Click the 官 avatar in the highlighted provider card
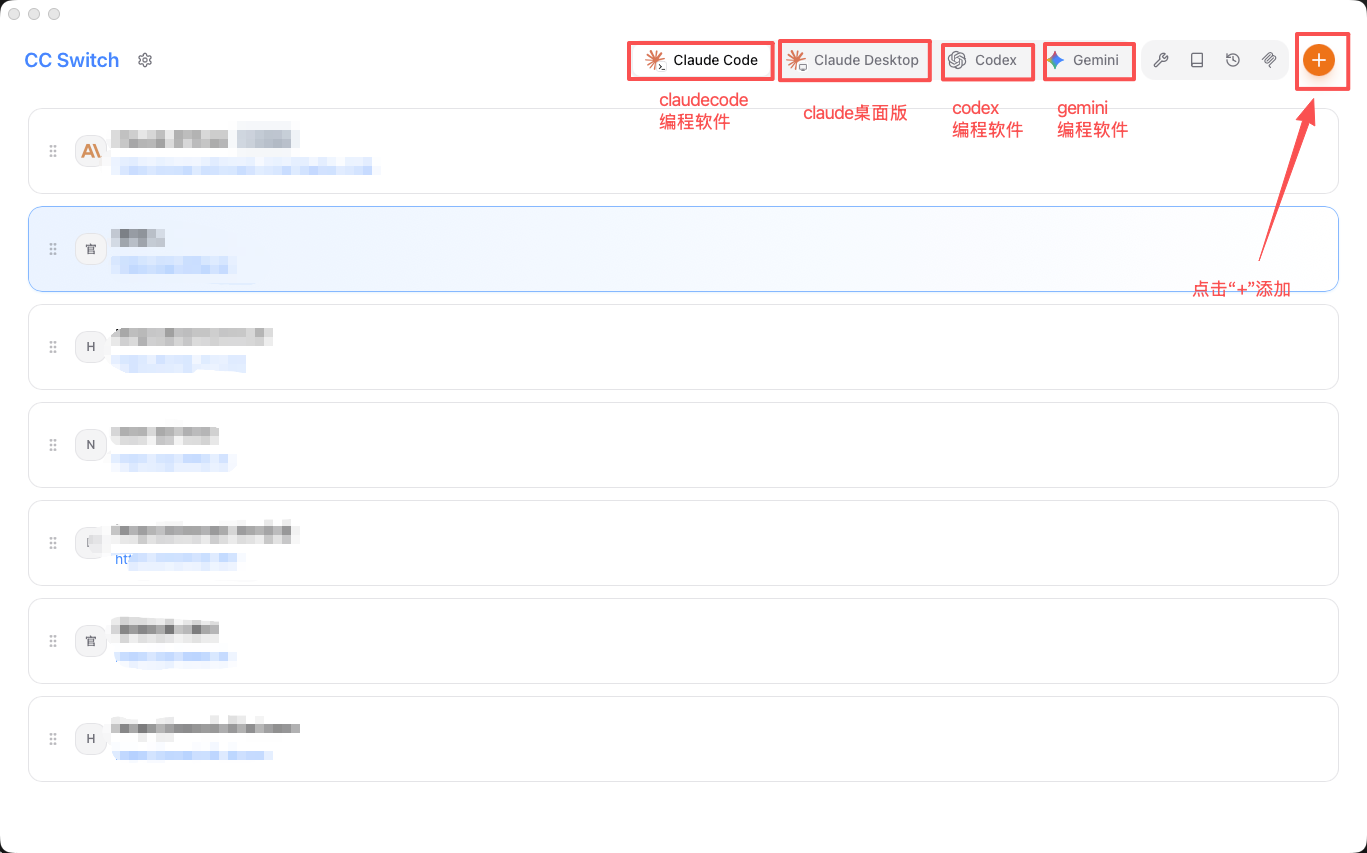1367x853 pixels. tap(91, 249)
